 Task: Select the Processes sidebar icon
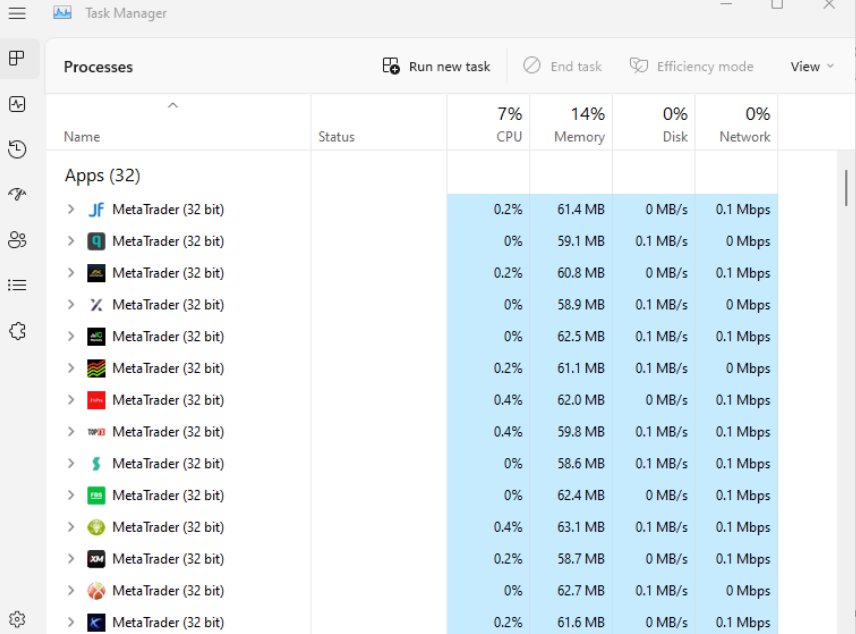pos(17,58)
